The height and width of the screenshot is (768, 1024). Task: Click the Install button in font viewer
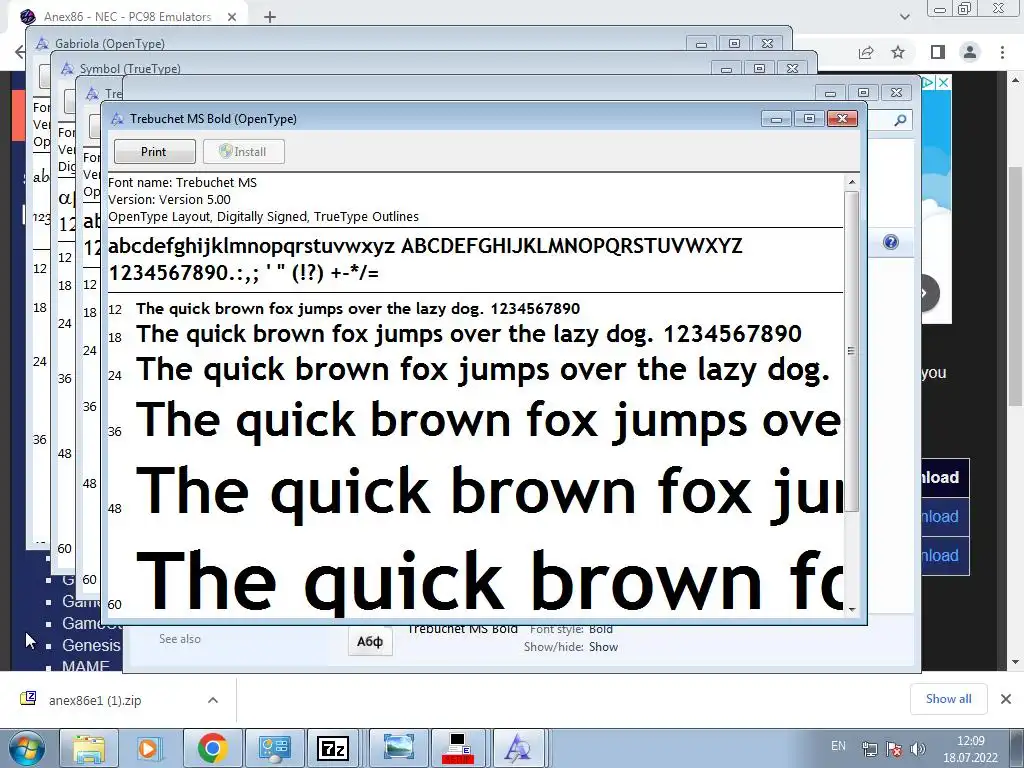click(243, 152)
